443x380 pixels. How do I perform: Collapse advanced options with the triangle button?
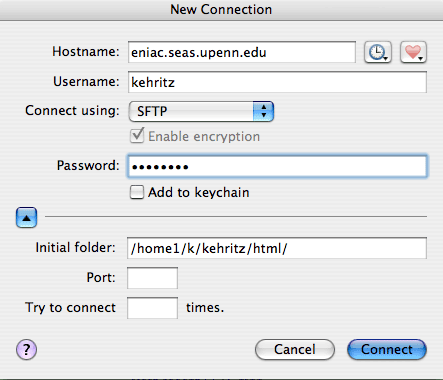(x=26, y=218)
